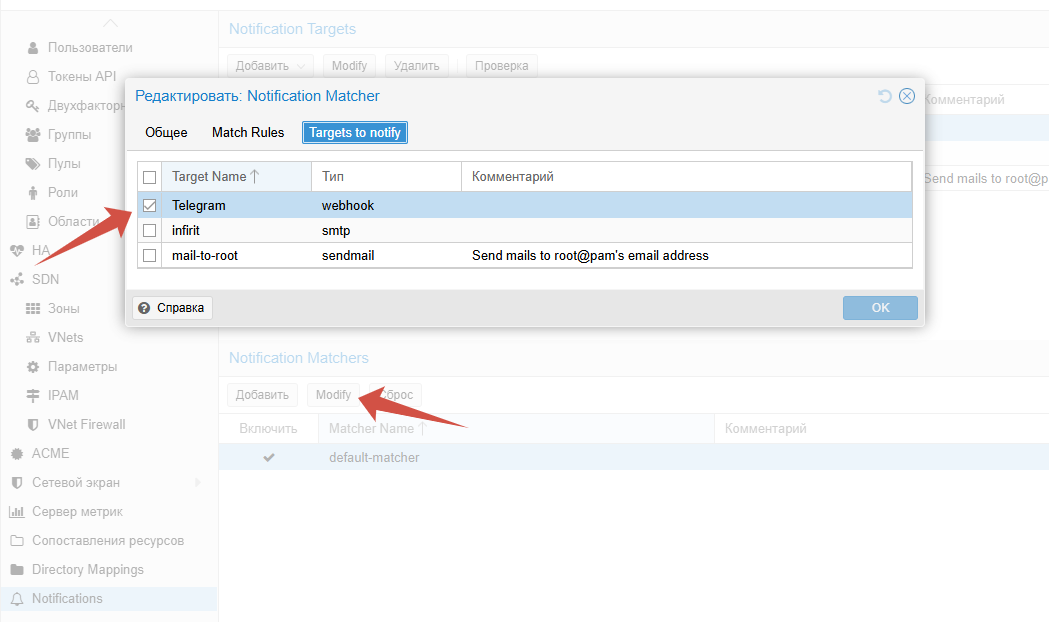1049x622 pixels.
Task: Click the HA heartbeat icon
Action: (17, 251)
